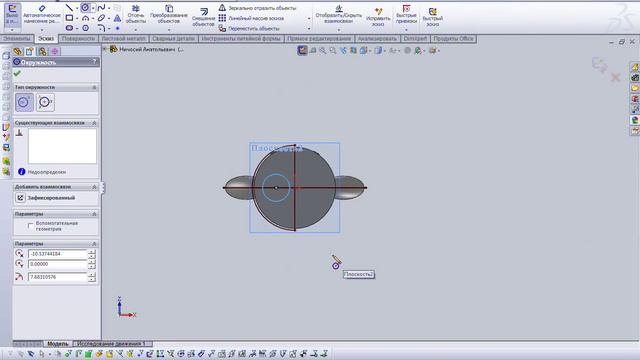Open DimXpertManager tab
Image resolution: width=640 pixels, height=360 pixels.
(55, 51)
